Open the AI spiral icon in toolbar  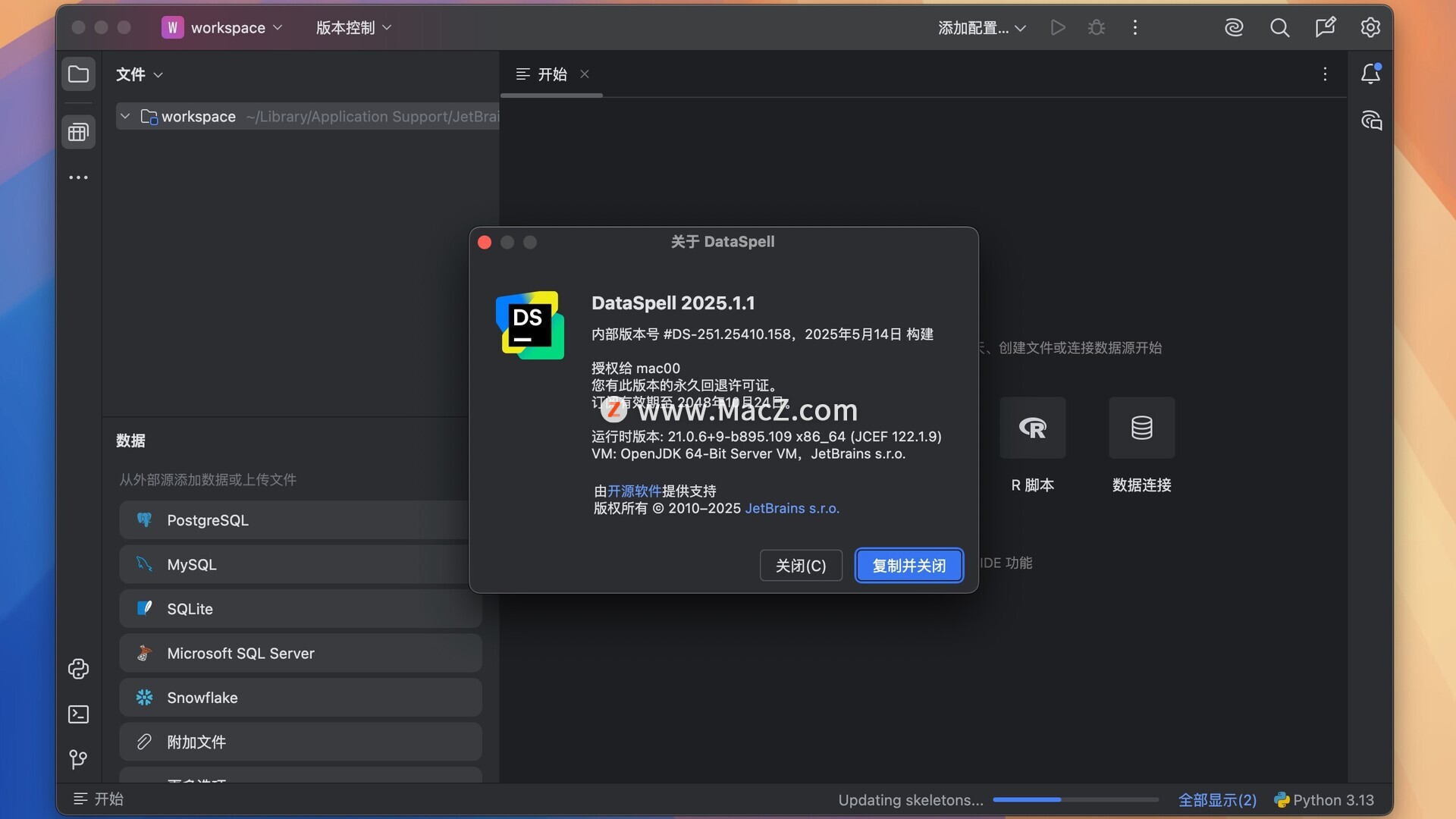click(x=1234, y=28)
